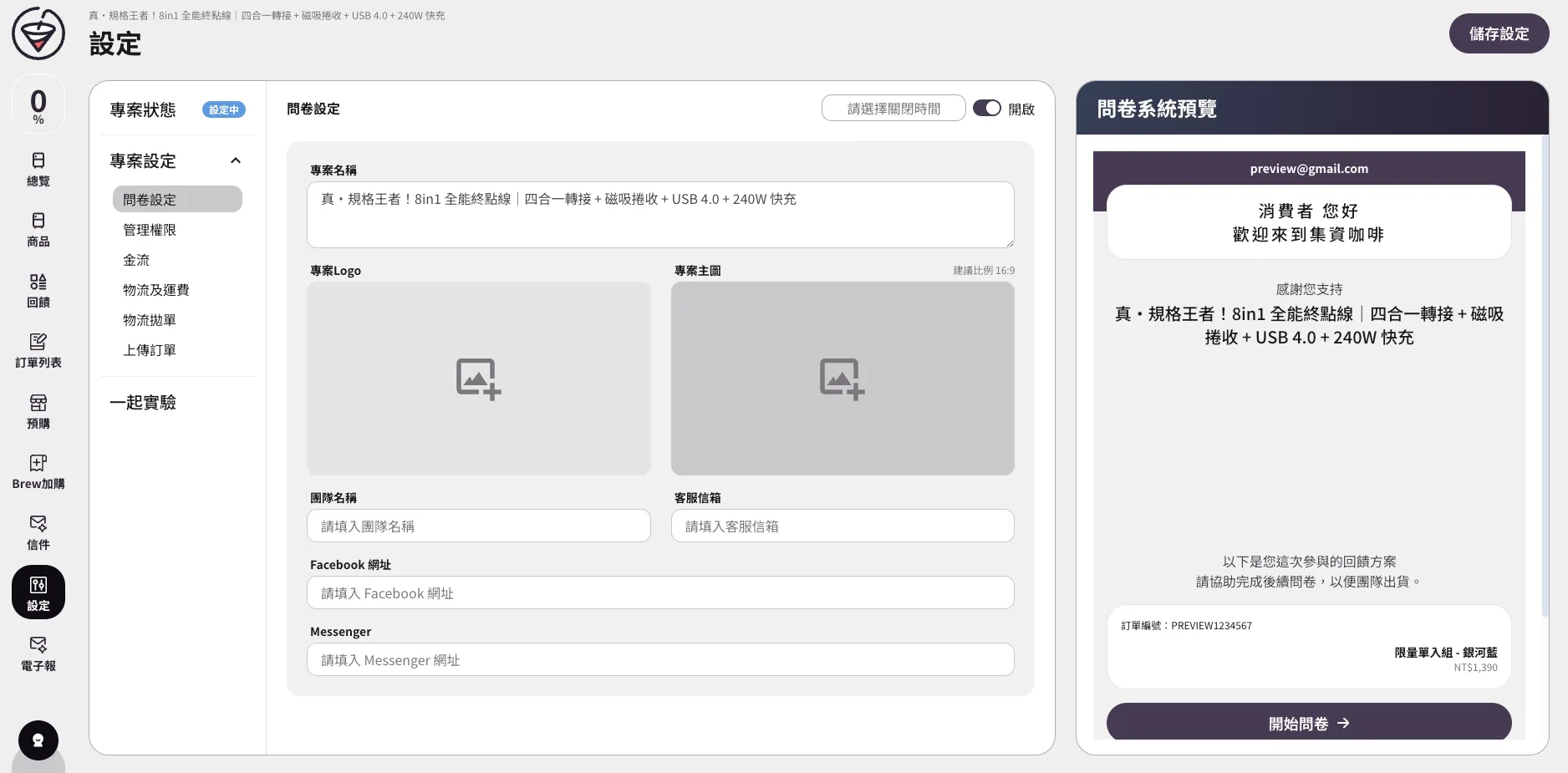Open 訂單列表 order list icon

pyautogui.click(x=38, y=351)
